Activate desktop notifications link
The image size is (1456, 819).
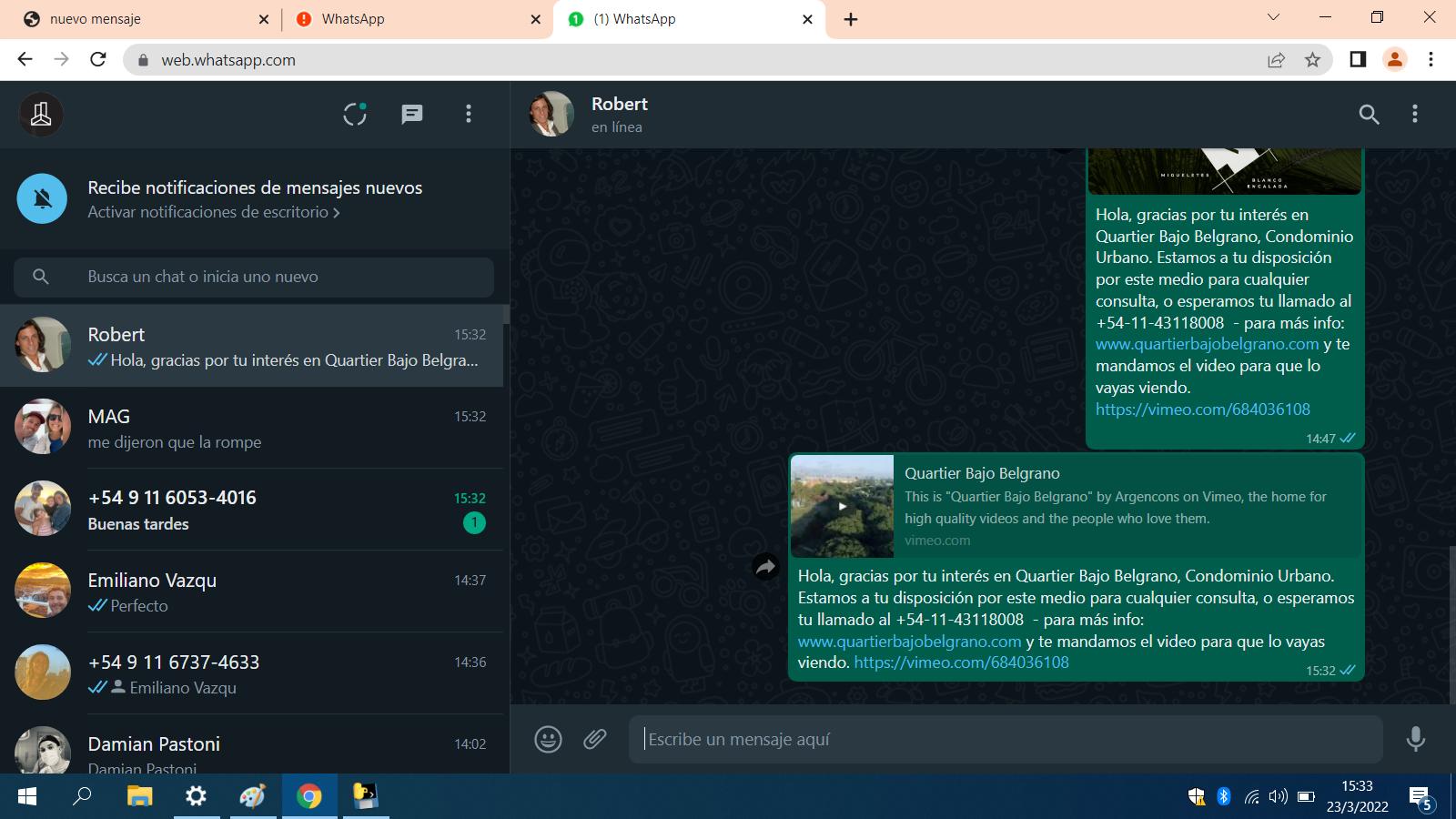214,212
